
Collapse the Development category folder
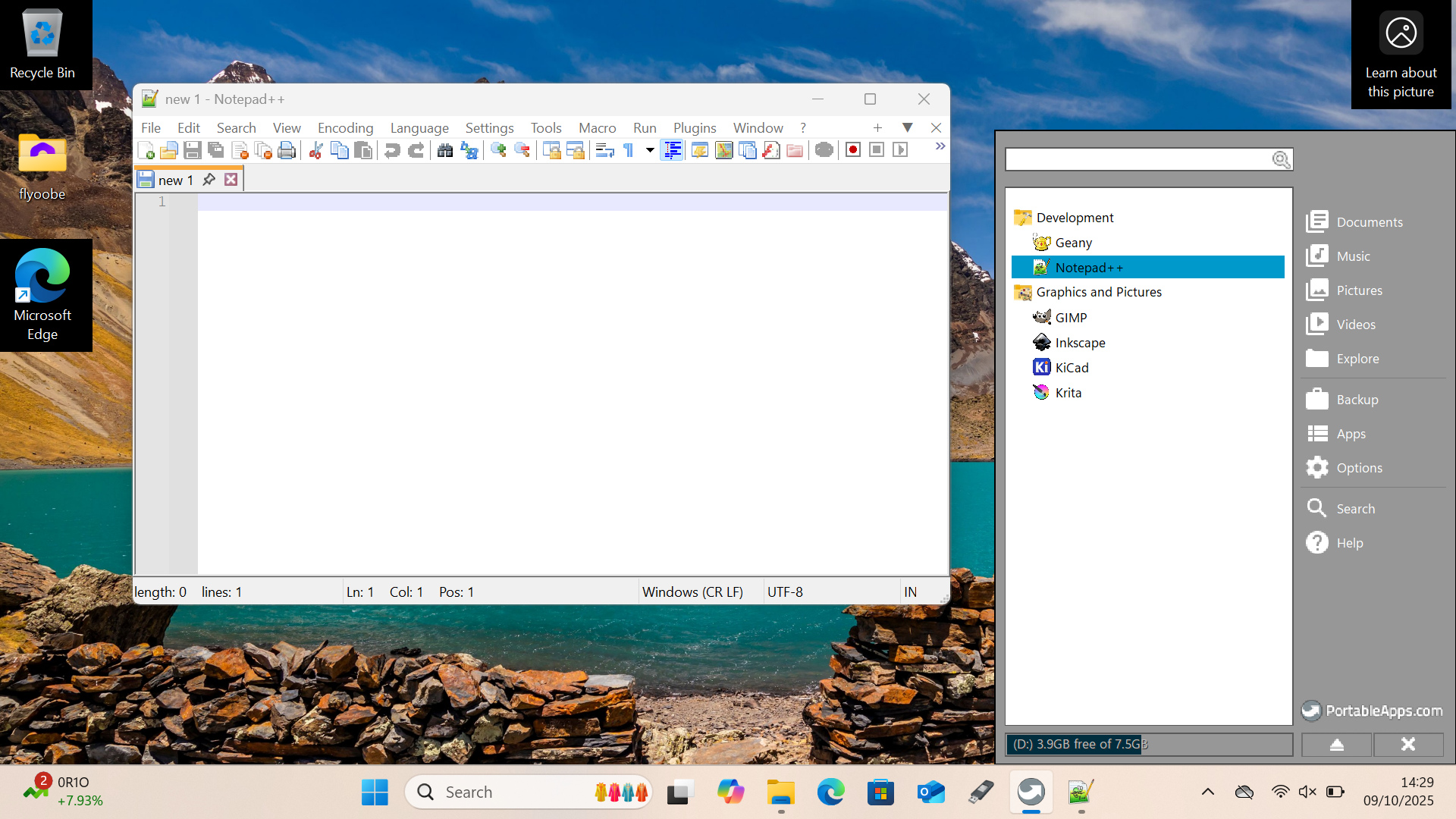point(1075,218)
